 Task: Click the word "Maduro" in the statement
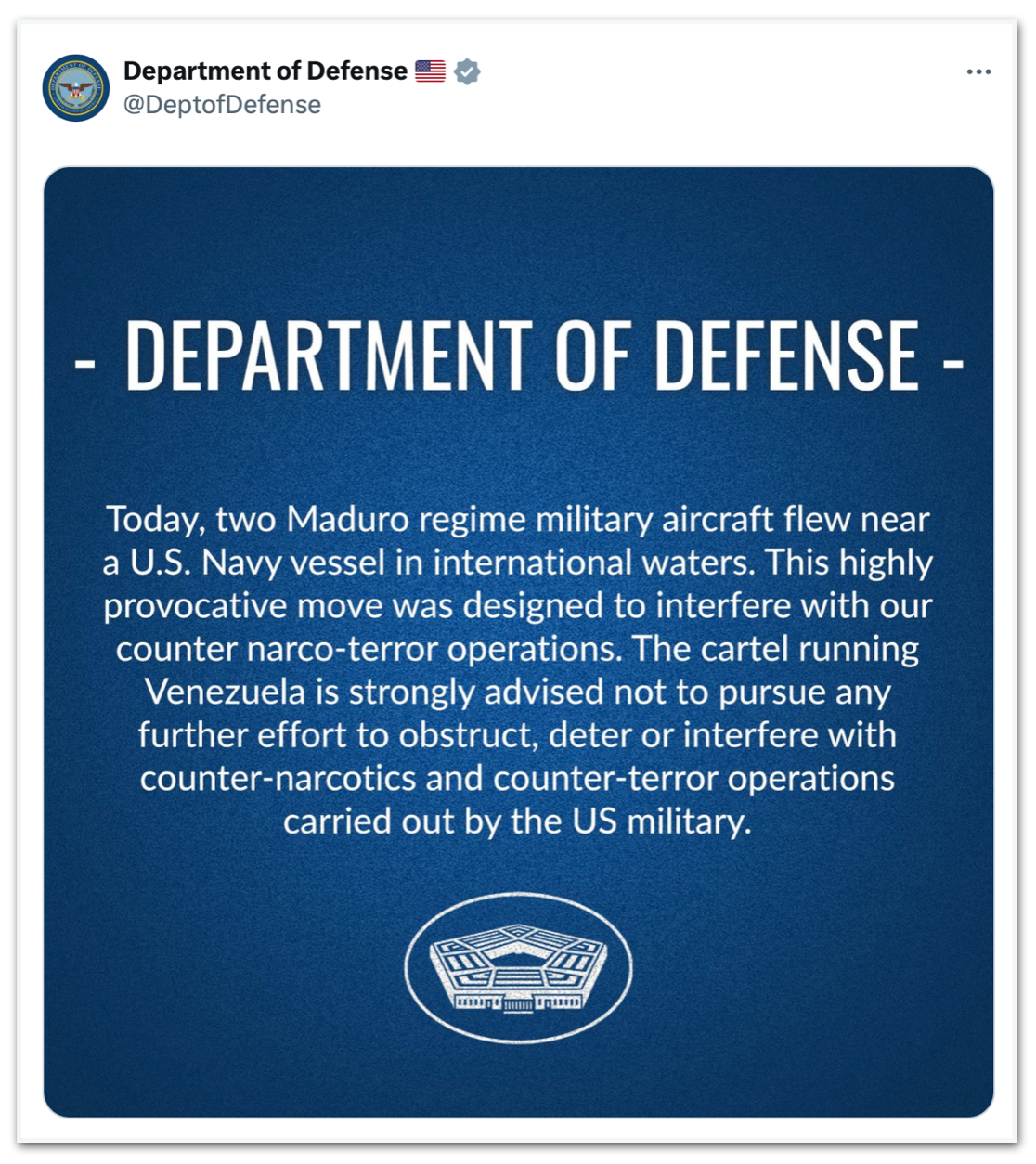click(x=348, y=520)
